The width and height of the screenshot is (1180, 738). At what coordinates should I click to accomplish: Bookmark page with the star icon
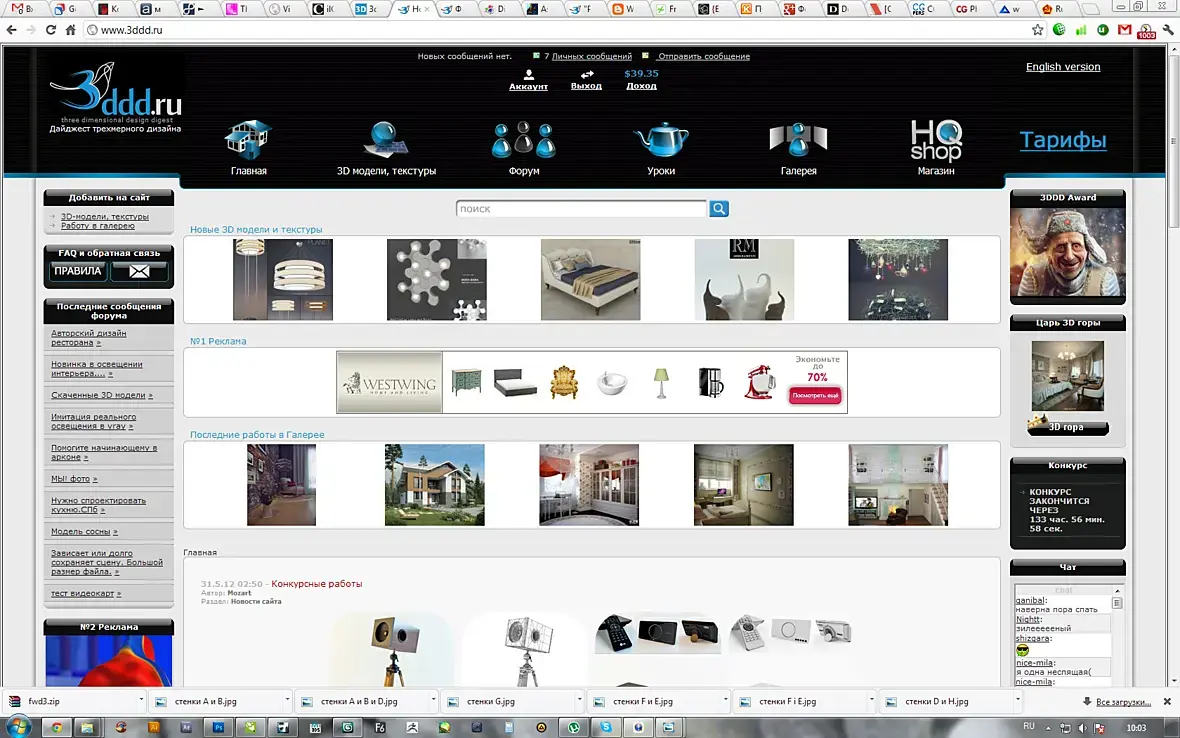[x=1038, y=30]
